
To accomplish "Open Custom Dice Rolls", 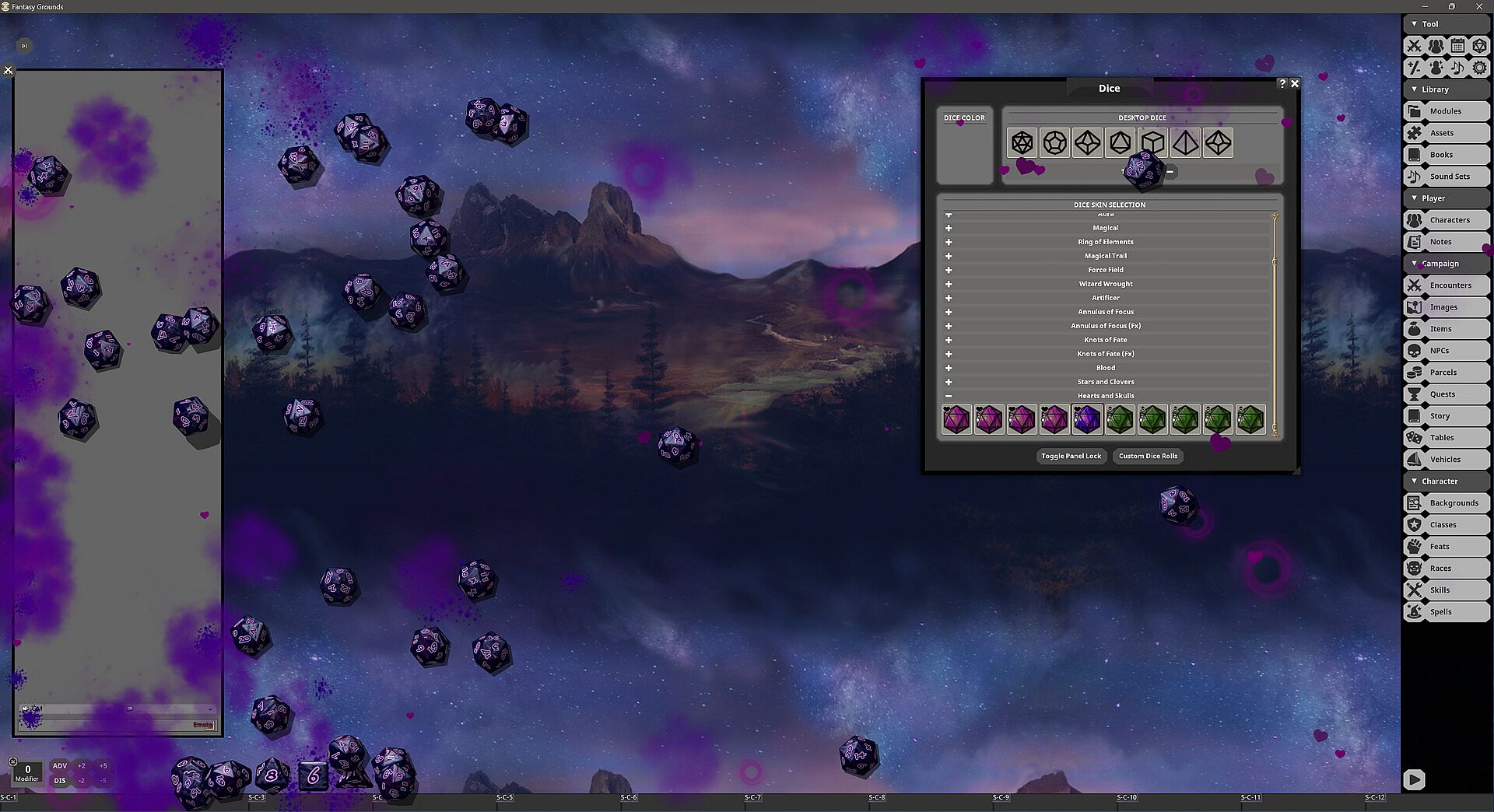I will tap(1148, 457).
